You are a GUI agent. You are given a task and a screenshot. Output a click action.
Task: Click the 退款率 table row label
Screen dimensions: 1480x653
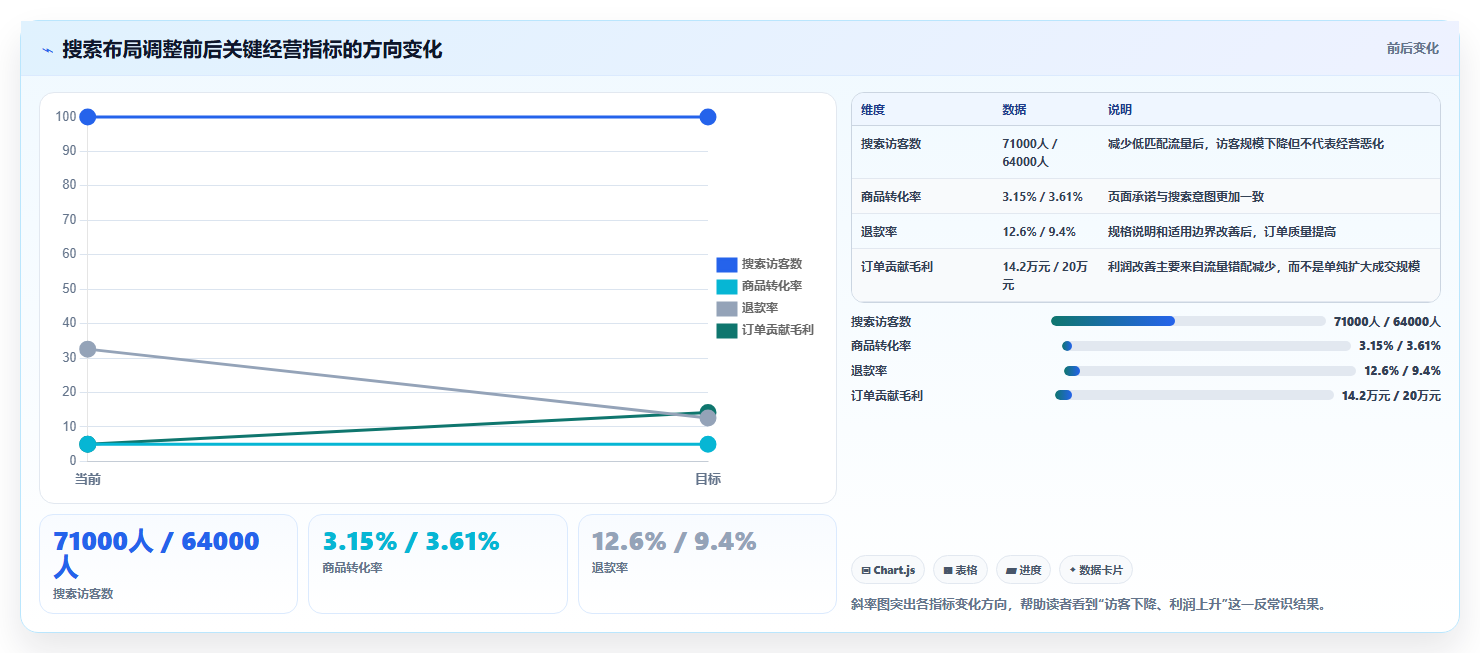879,232
